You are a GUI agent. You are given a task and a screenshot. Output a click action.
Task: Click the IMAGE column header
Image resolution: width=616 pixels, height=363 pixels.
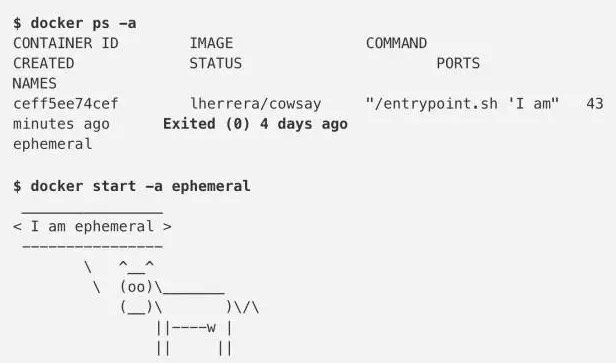[x=211, y=43]
